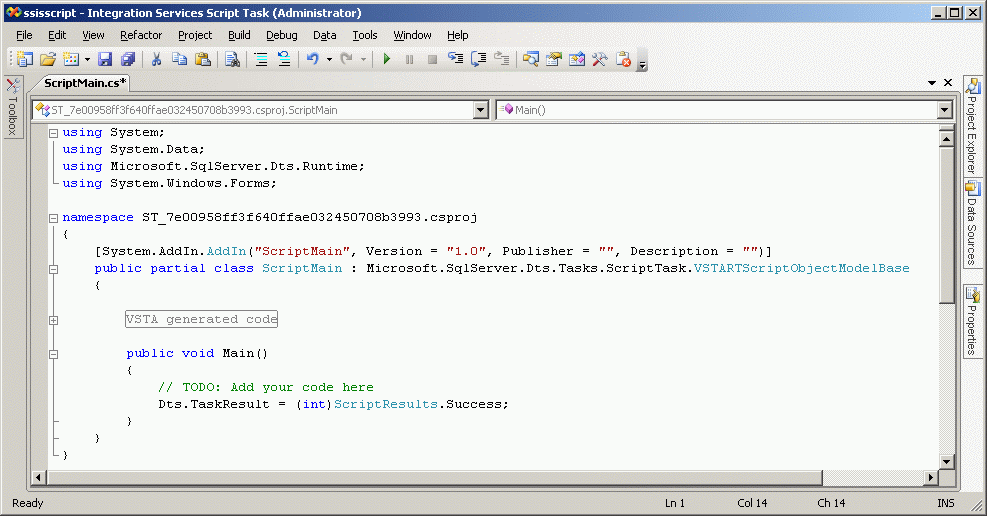987x516 pixels.
Task: Click the Paste clipboard icon
Action: coord(203,59)
